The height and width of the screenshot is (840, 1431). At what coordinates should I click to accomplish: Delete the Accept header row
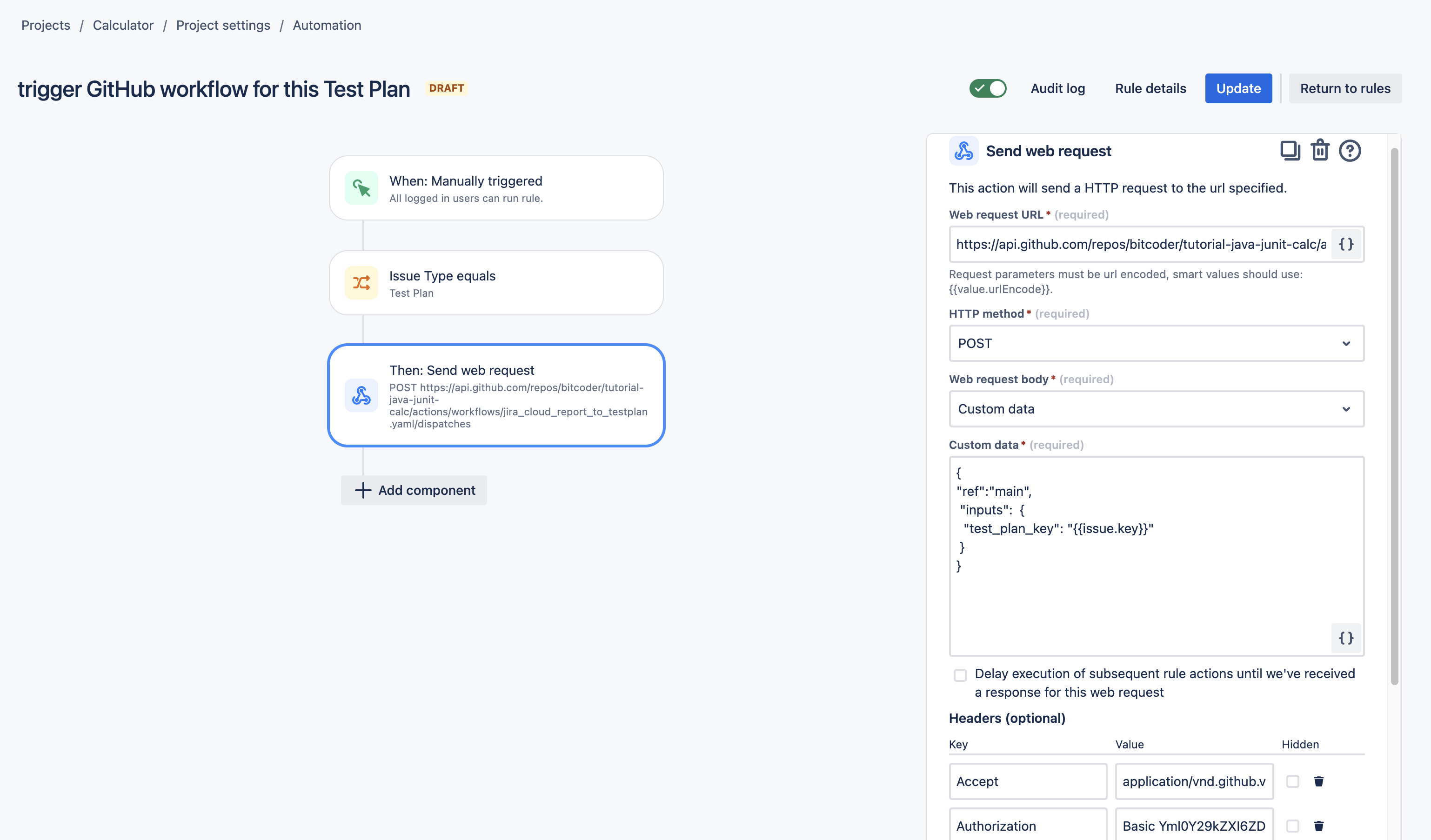1318,781
